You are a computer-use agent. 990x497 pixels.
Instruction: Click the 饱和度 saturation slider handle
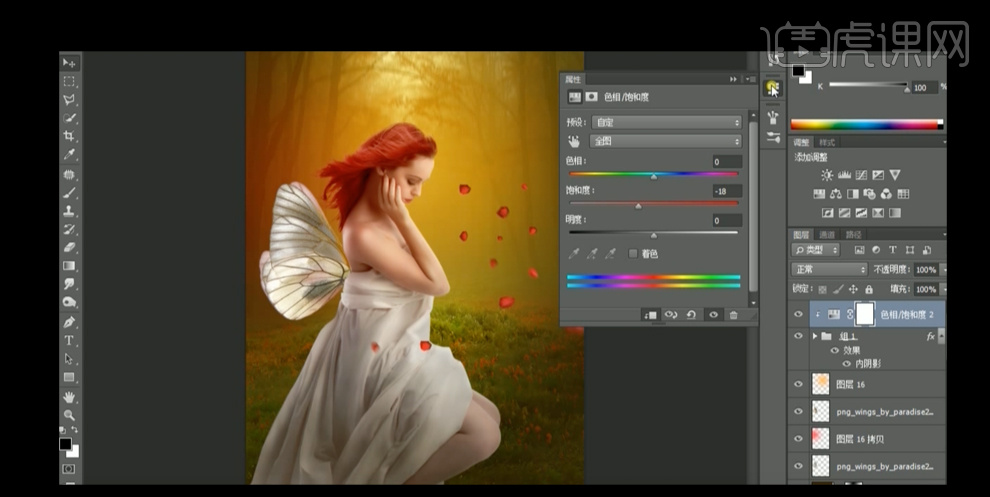click(639, 206)
